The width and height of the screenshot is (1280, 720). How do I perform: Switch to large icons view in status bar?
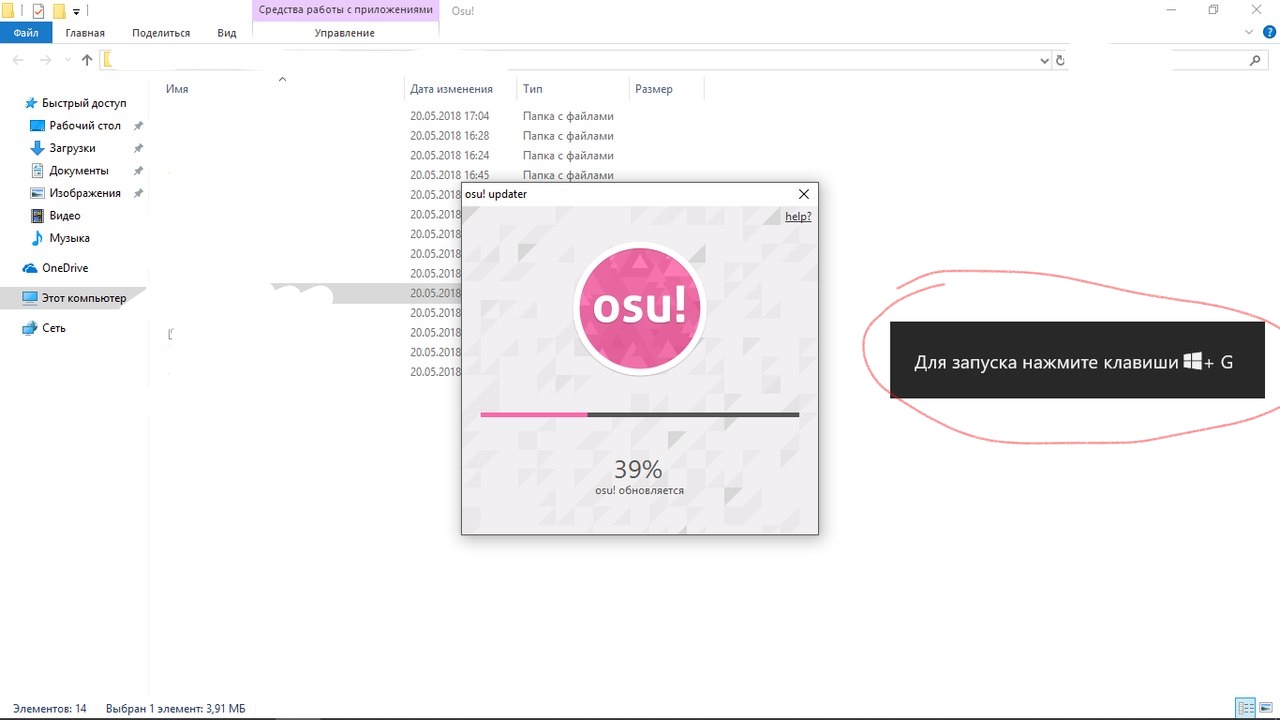point(1266,708)
